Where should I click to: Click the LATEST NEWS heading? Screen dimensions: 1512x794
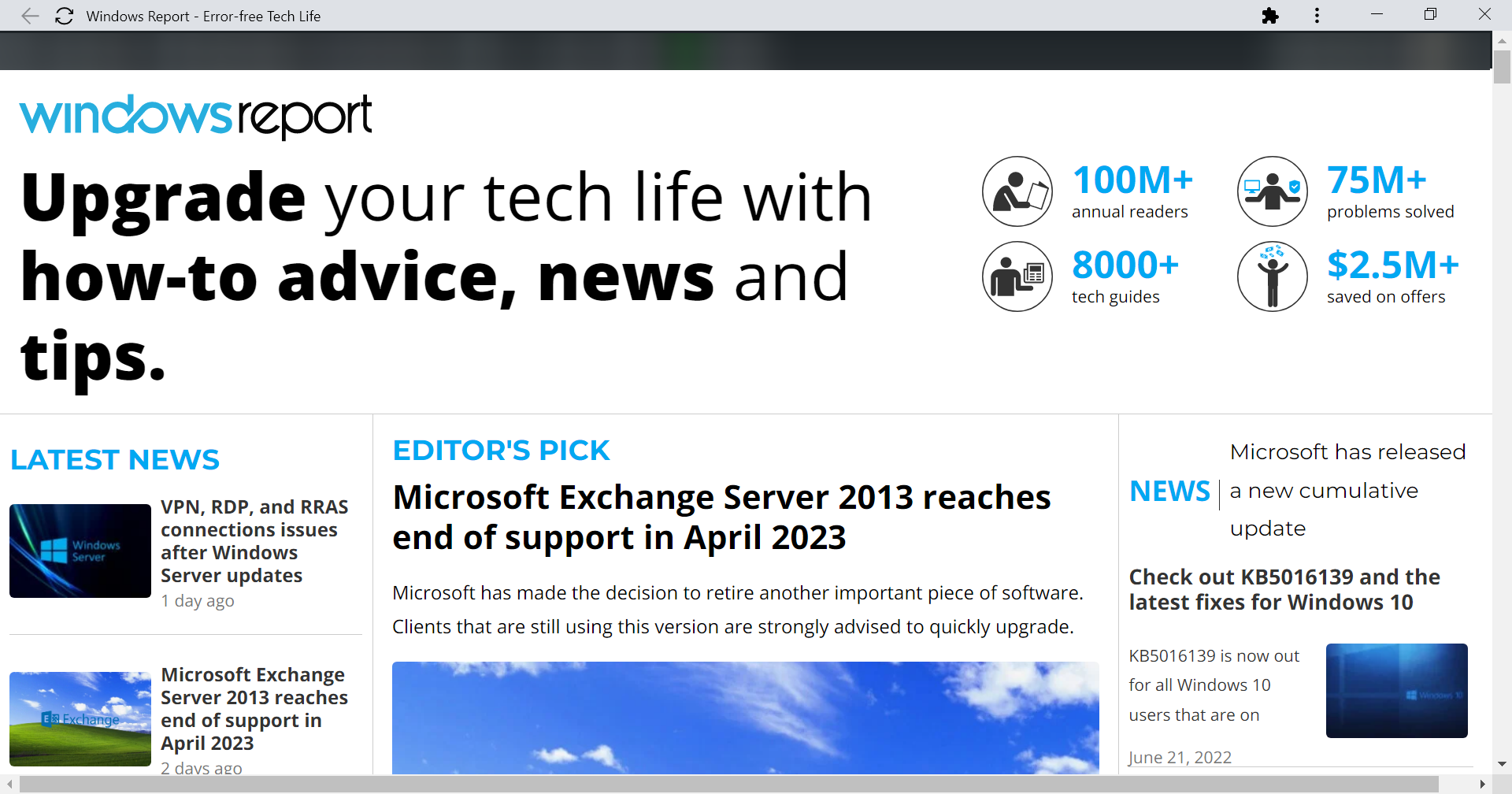pos(115,460)
